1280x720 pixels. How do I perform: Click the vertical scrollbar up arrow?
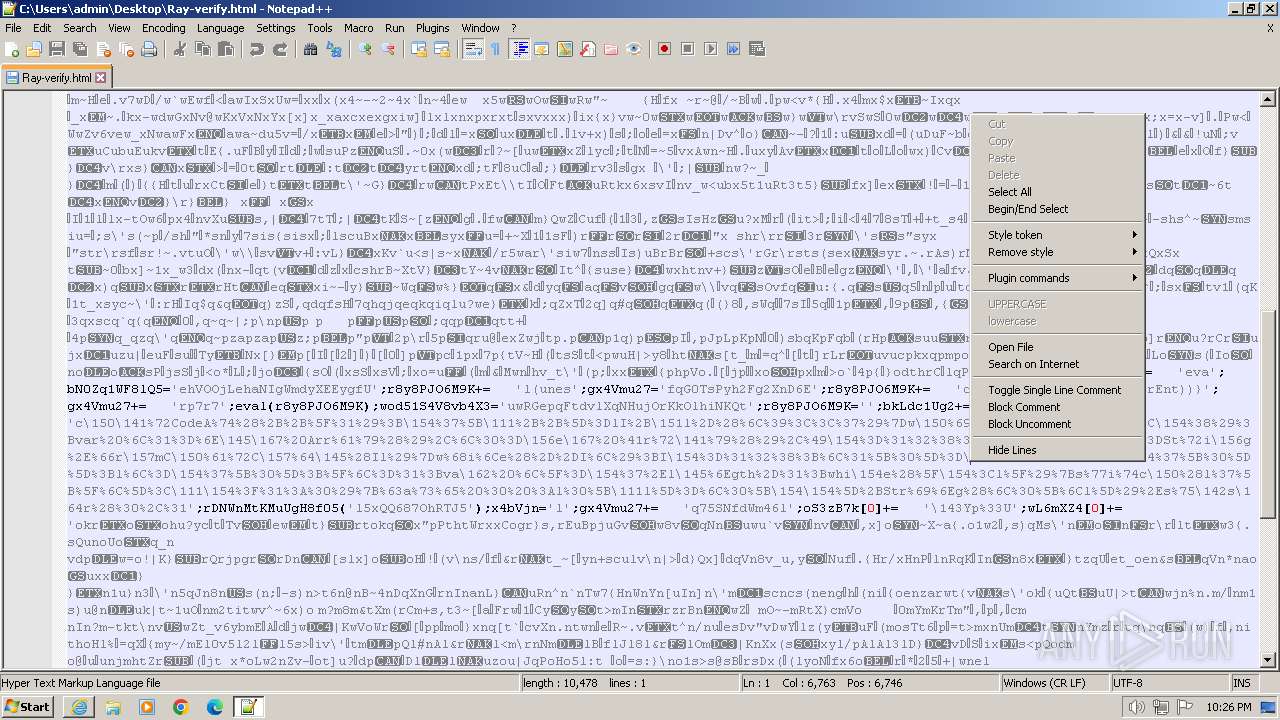click(x=1269, y=98)
